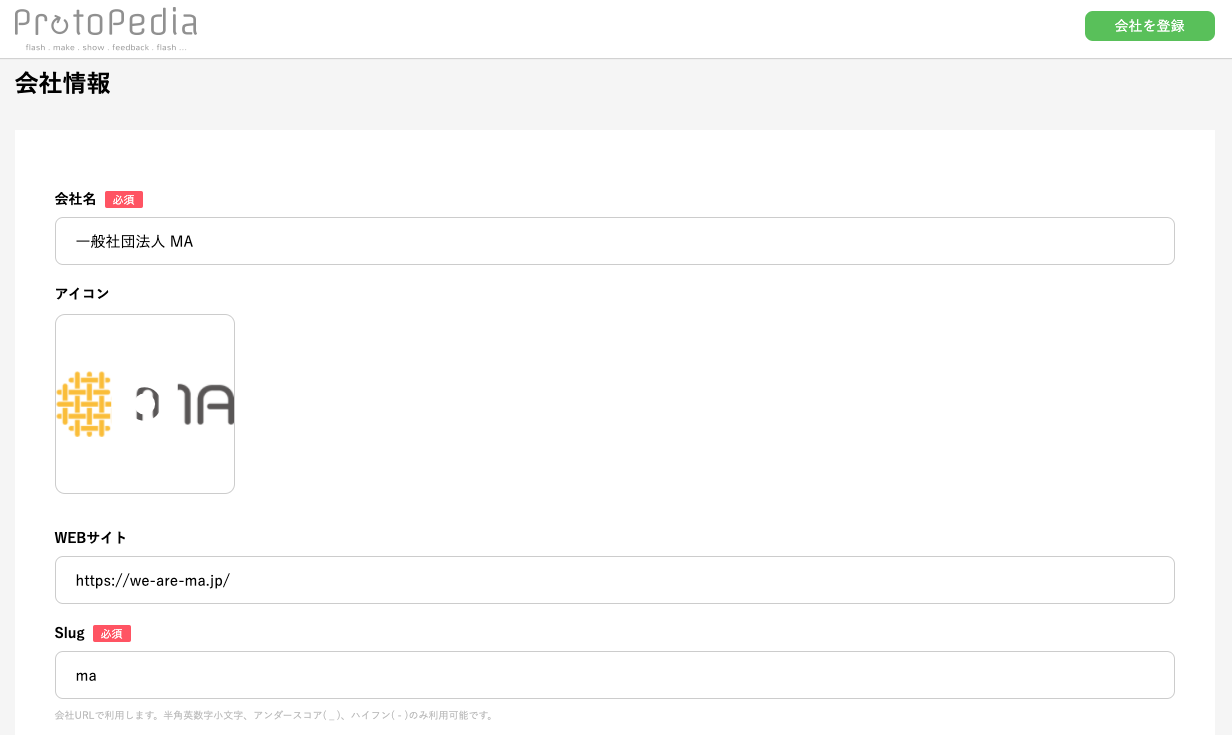Focus the Slug input containing 'ma'
Screen dimensions: 1232x735
615,675
